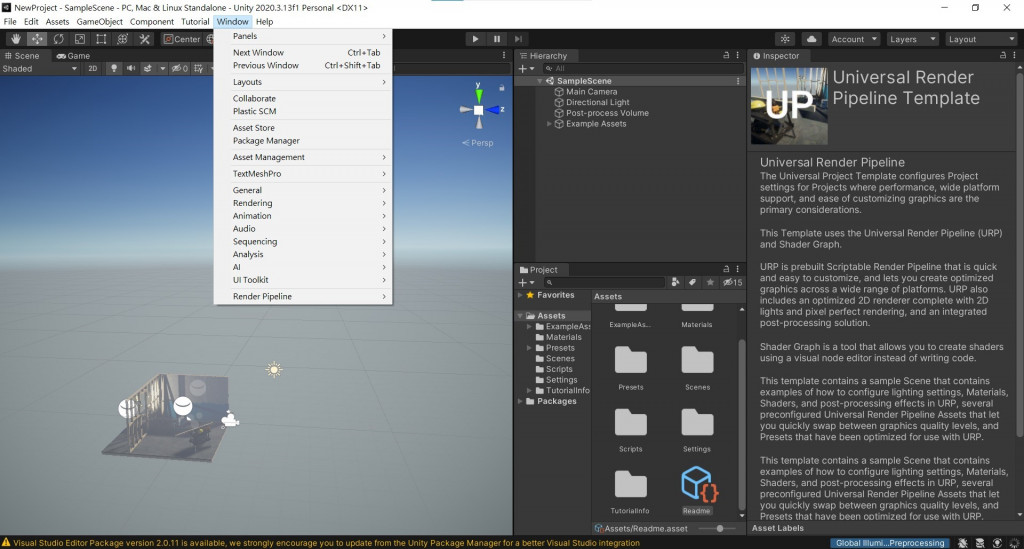Viewport: 1024px width, 549px height.
Task: Toggle hidden packages visibility count 15
Action: [x=732, y=282]
